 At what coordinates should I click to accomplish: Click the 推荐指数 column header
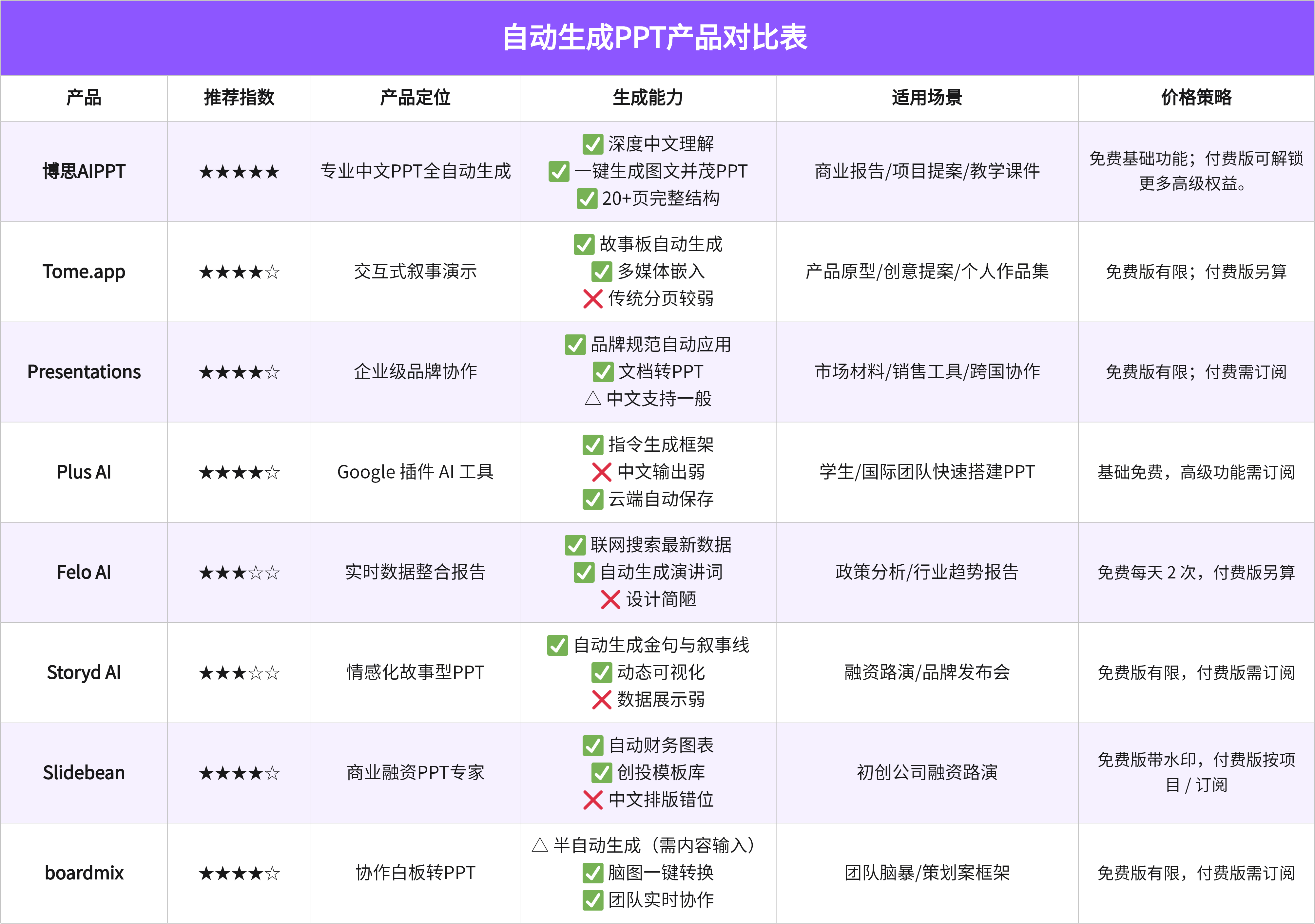coord(240,98)
